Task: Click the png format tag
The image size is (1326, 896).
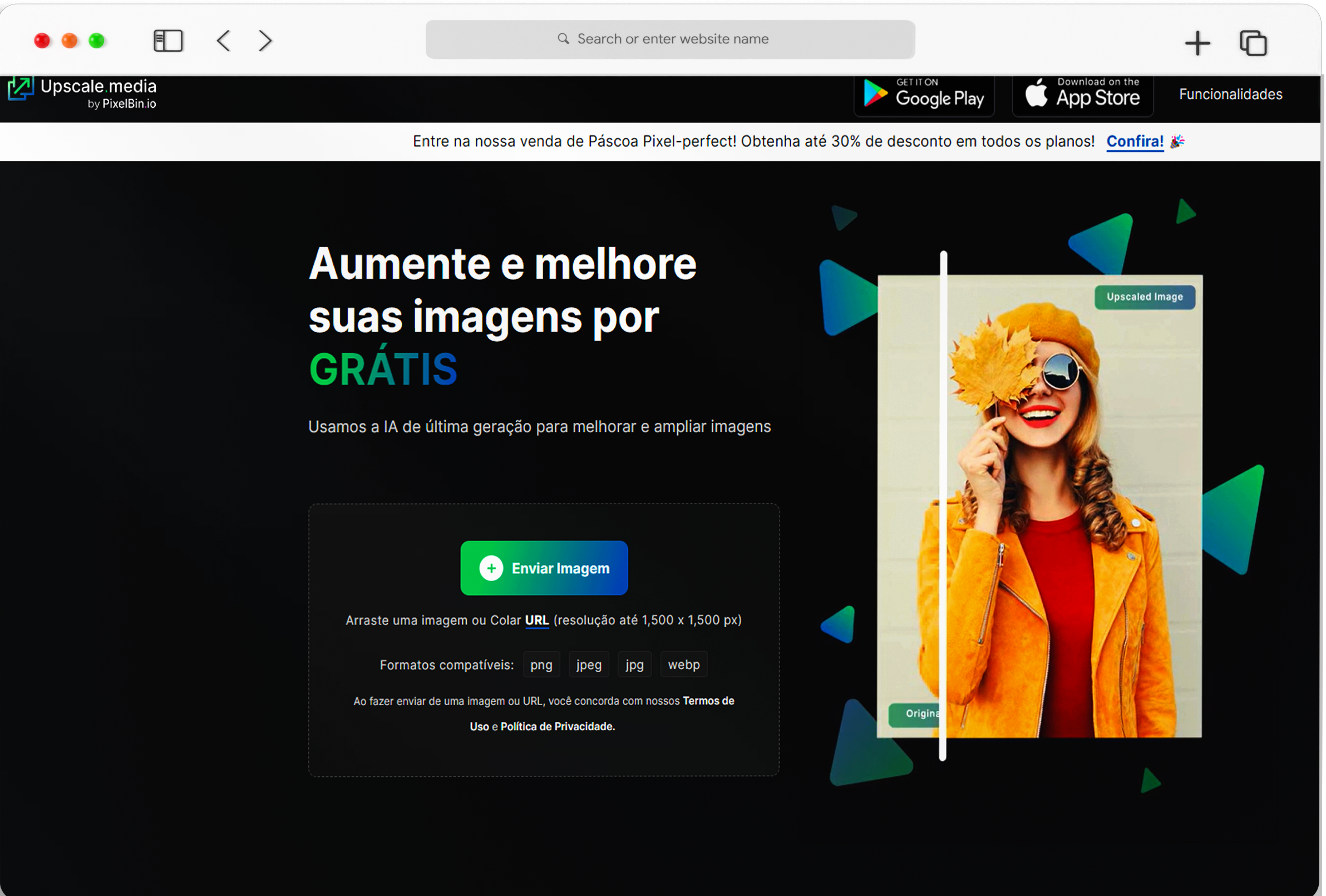Action: 541,664
